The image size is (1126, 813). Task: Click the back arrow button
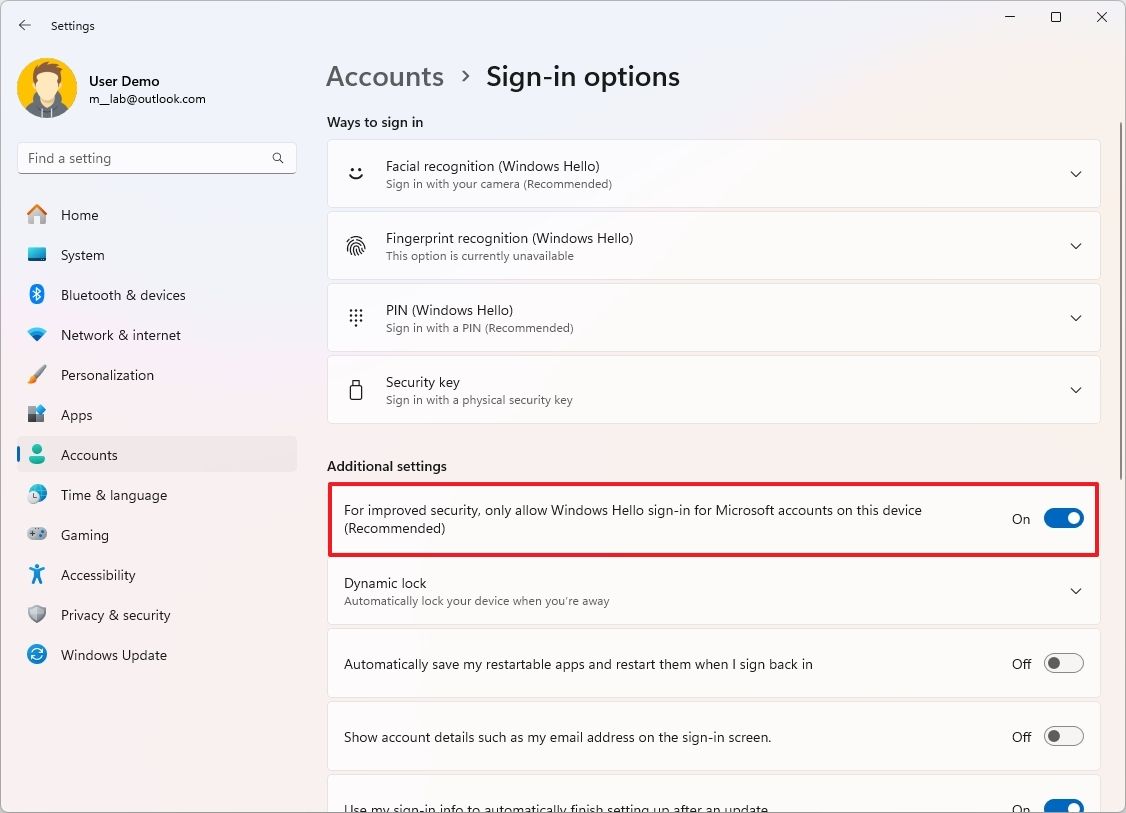24,25
